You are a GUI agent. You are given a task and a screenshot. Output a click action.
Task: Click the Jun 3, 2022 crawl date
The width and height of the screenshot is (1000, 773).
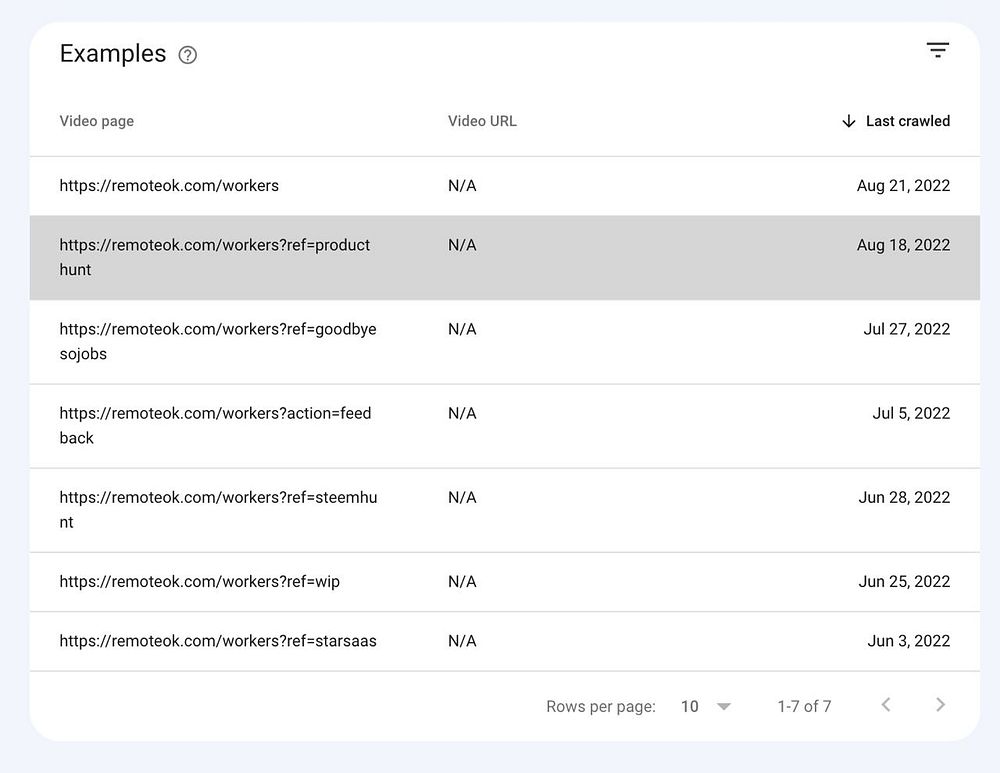(908, 641)
